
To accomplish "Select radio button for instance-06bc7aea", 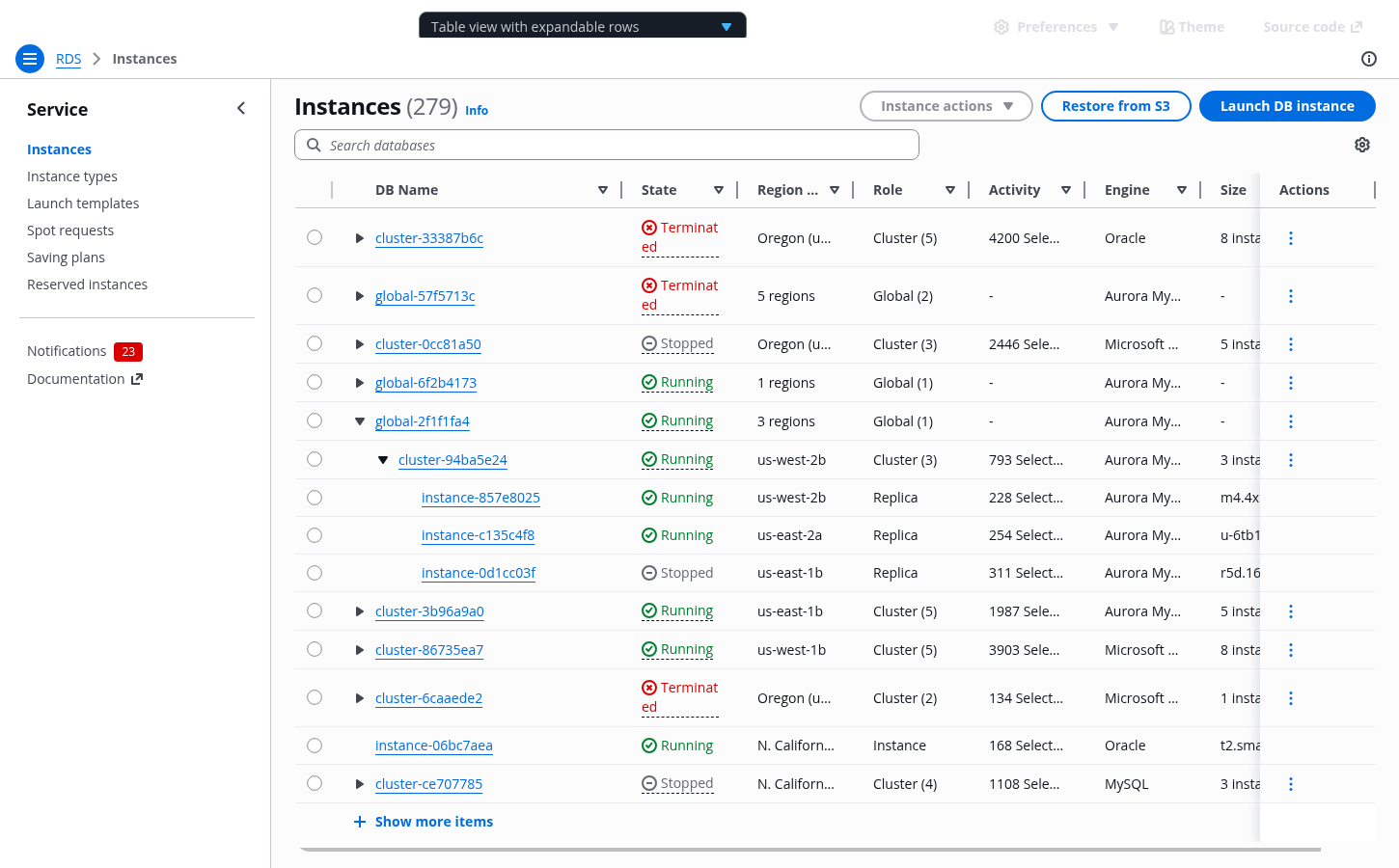I will pos(315,746).
